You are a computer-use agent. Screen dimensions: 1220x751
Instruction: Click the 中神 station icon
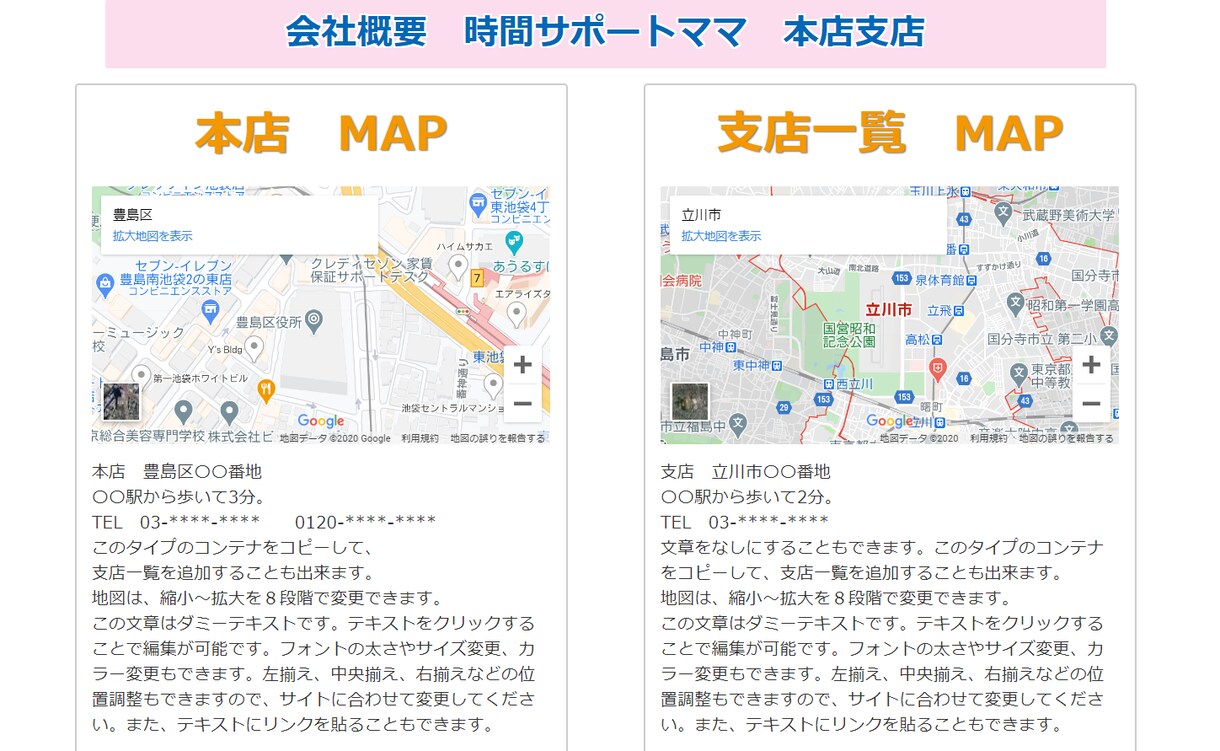coord(730,347)
